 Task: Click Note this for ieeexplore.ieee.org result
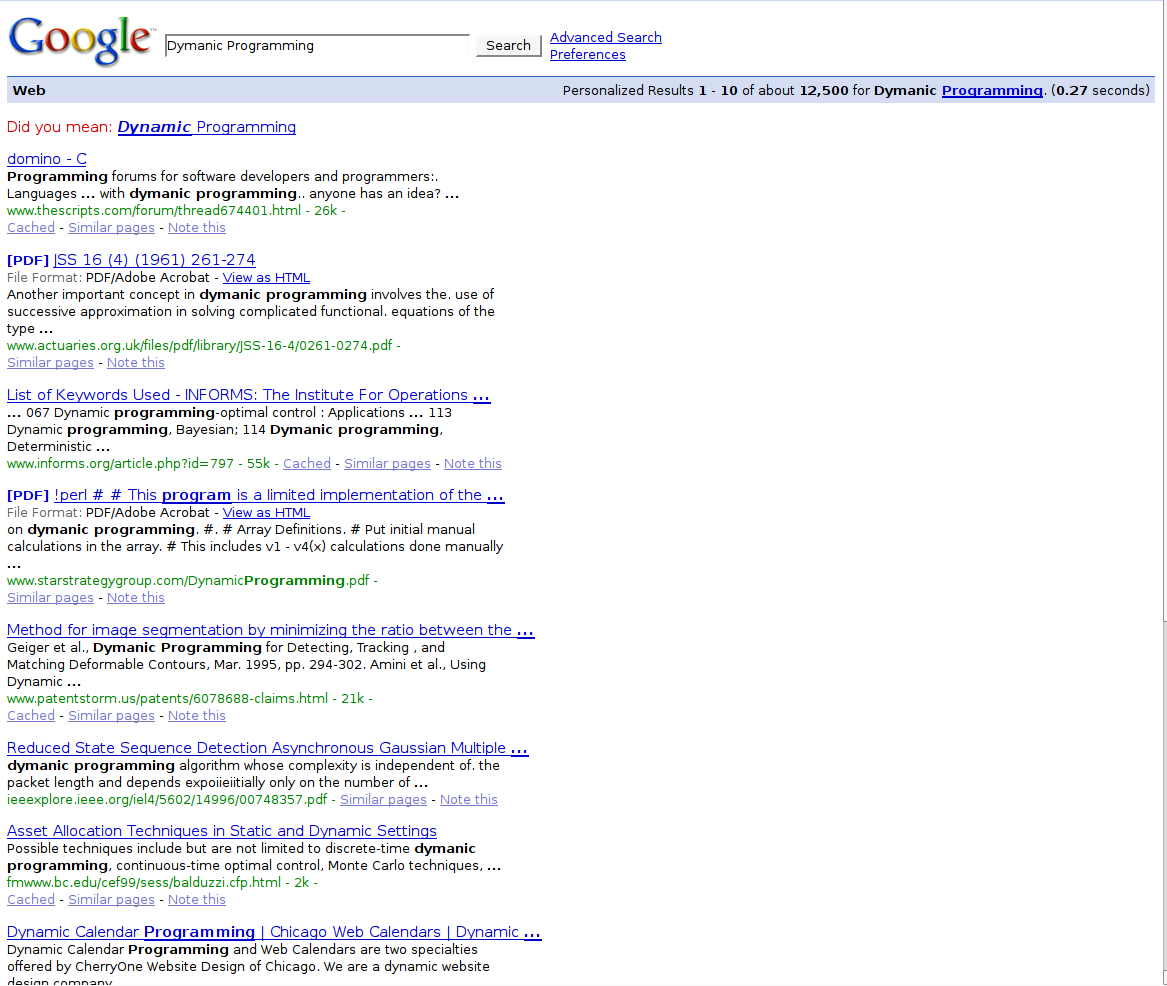(469, 800)
